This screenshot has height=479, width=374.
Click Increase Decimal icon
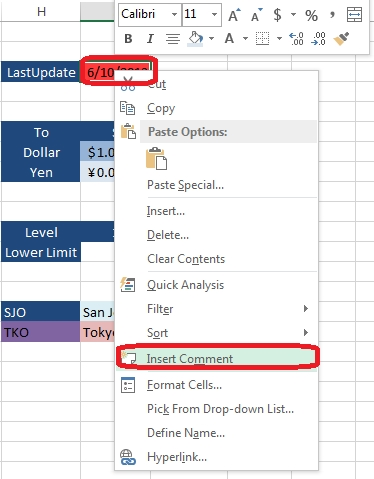click(296, 39)
